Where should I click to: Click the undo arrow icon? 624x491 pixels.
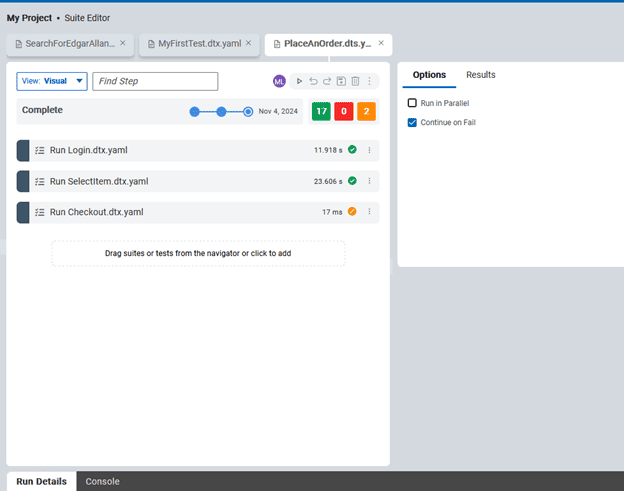313,81
